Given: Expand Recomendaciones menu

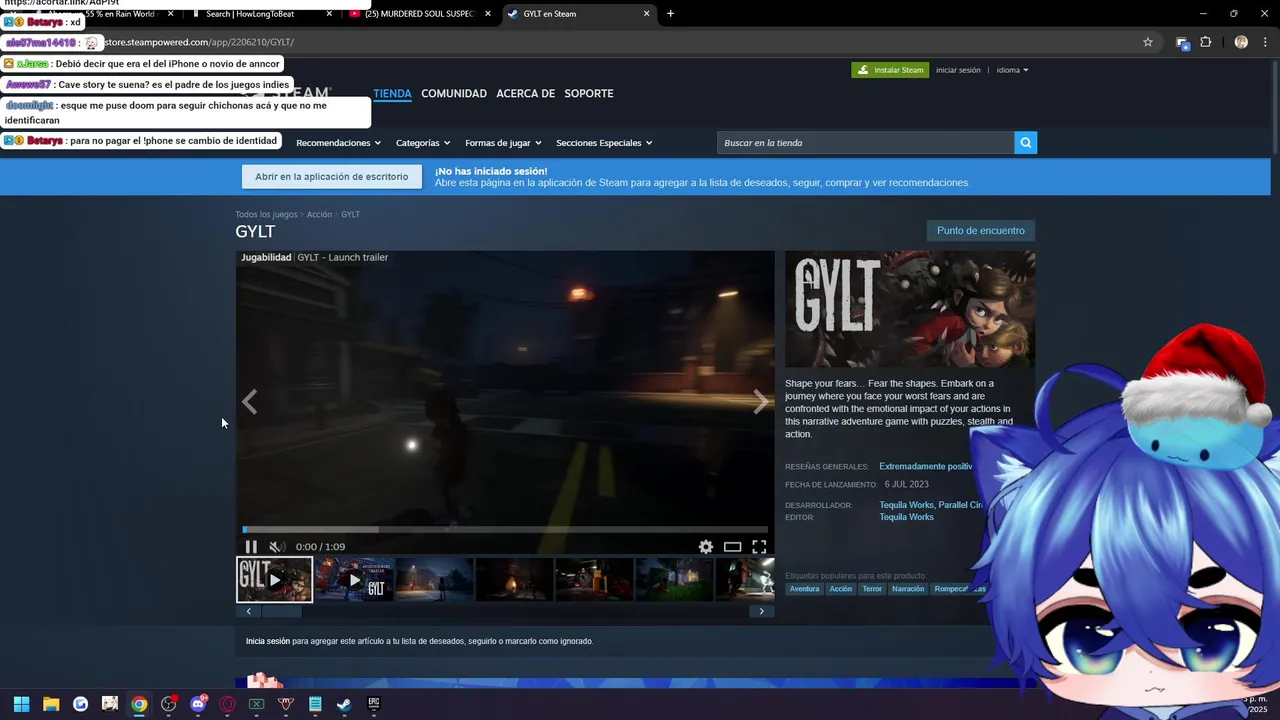Looking at the screenshot, I should (x=338, y=143).
